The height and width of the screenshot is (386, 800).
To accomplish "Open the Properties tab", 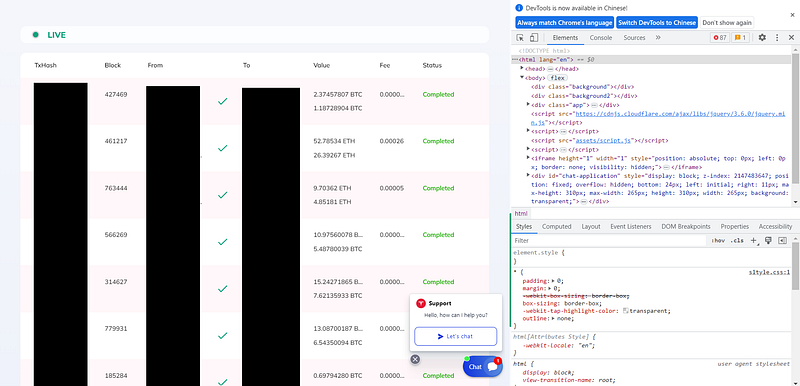I will point(735,226).
